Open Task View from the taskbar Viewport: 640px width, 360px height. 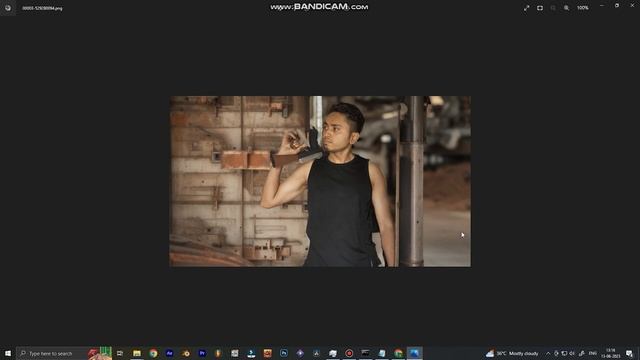click(x=120, y=353)
